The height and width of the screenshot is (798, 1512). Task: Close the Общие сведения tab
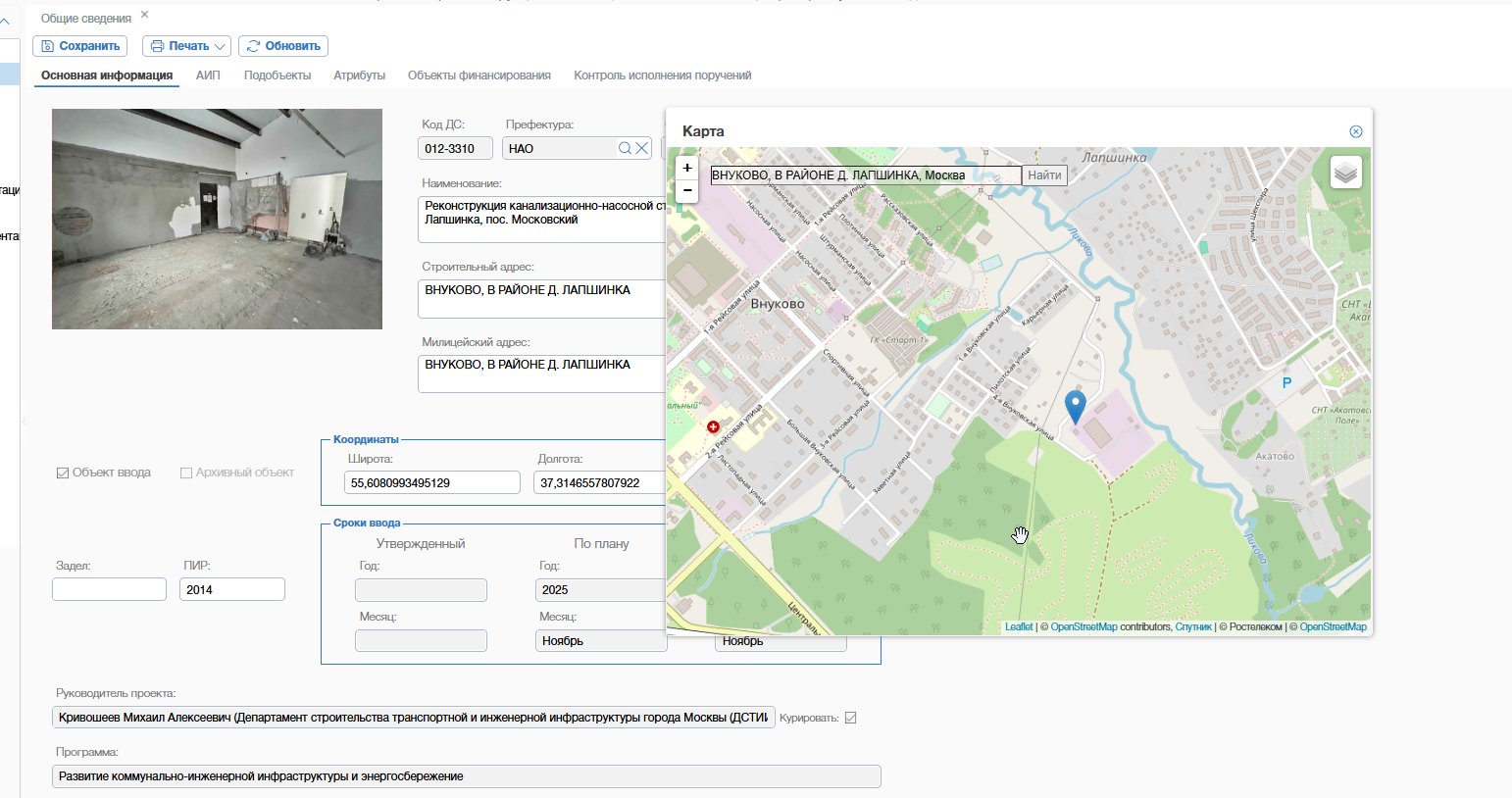(145, 15)
